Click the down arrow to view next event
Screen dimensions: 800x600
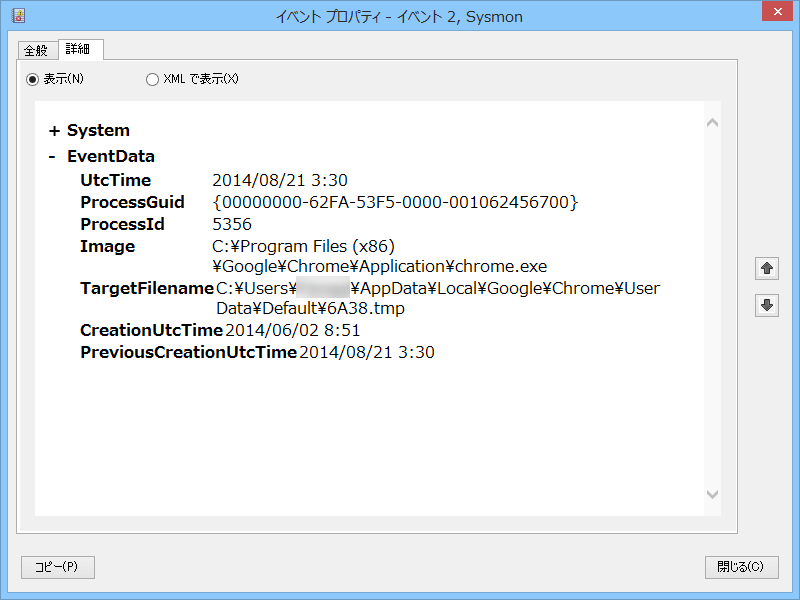tap(766, 304)
